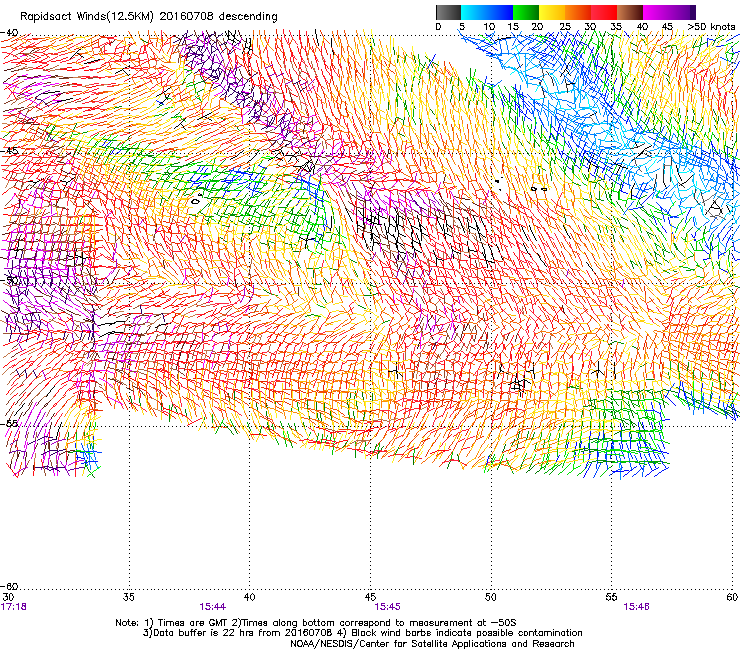
Task: Click the yellow 20-25 knots legend swatch
Action: click(x=551, y=12)
